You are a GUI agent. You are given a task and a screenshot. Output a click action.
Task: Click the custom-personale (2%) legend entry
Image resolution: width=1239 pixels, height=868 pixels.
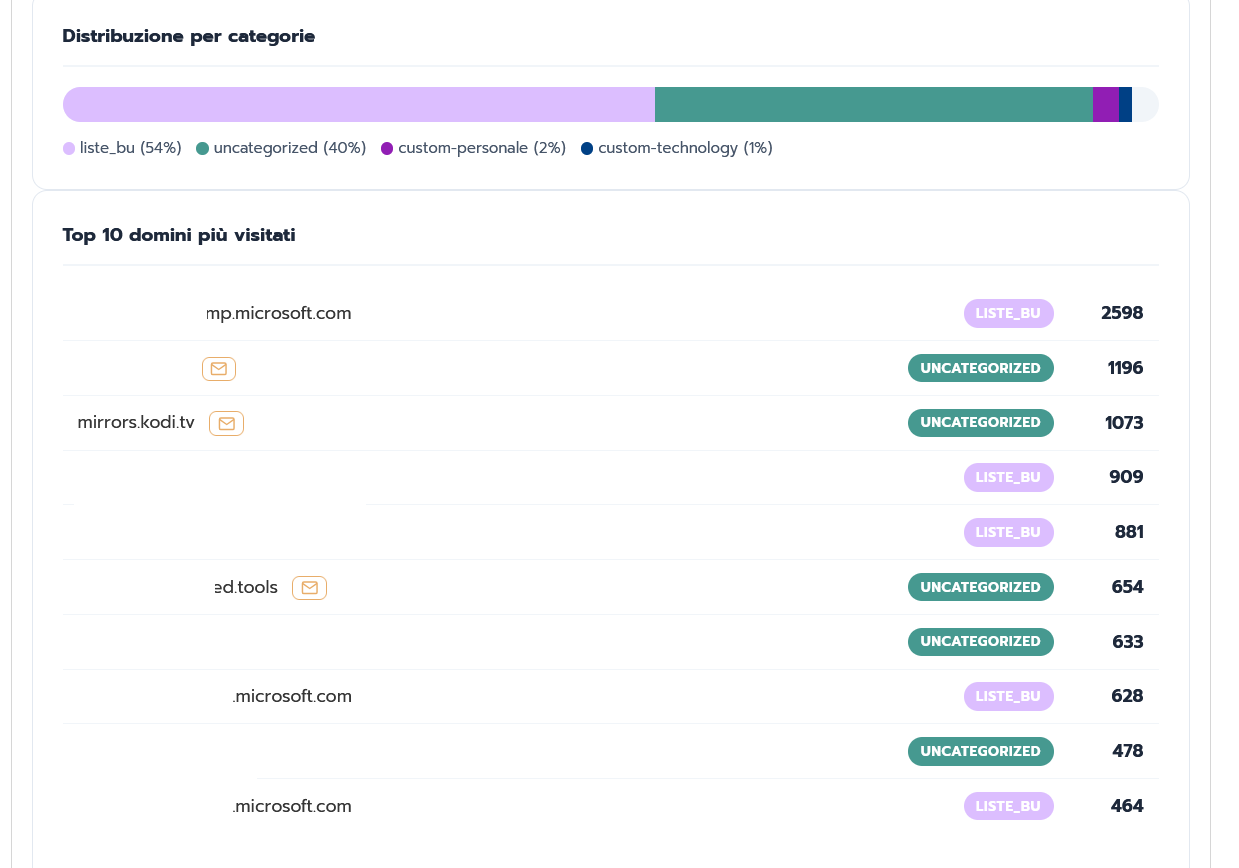pyautogui.click(x=473, y=148)
